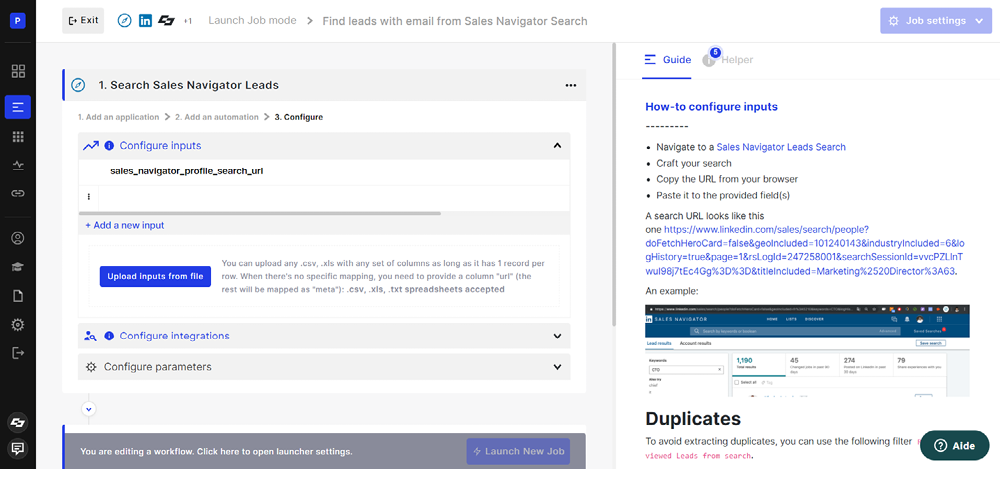Screen dimensions: 1000x485
Task: Click the LinkedIn icon in top bar
Action: [x=145, y=20]
